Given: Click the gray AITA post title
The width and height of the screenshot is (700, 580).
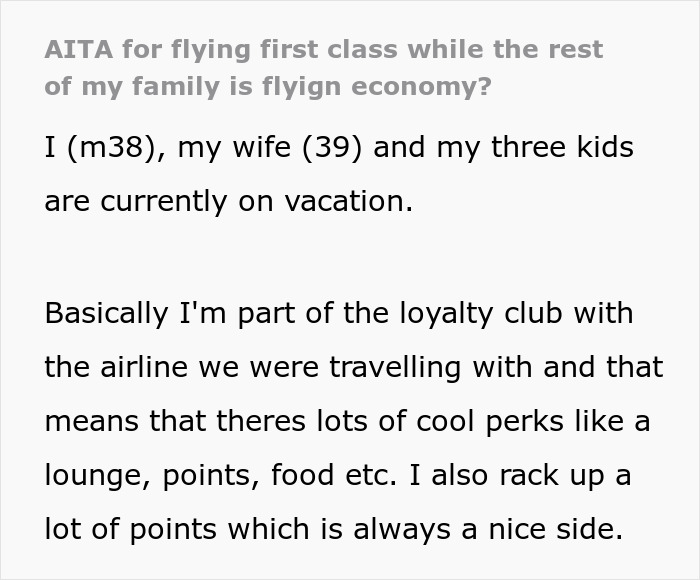Looking at the screenshot, I should coord(323,67).
